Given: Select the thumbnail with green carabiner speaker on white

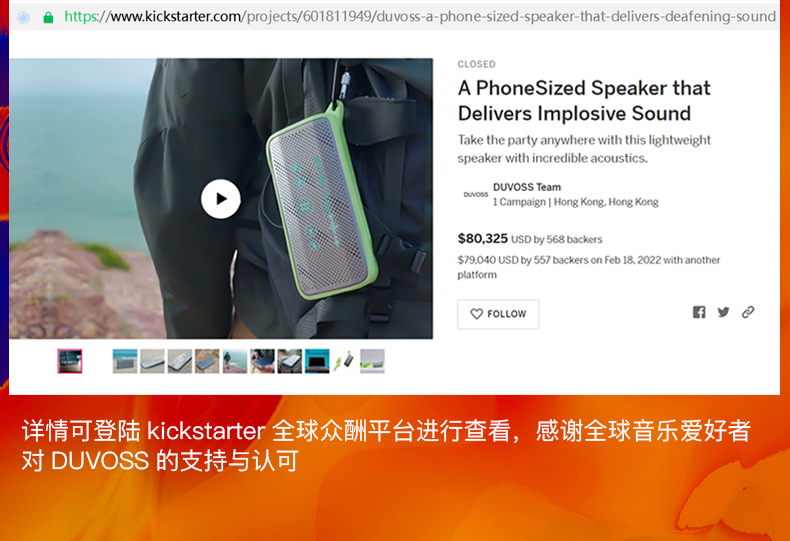Looking at the screenshot, I should [345, 361].
